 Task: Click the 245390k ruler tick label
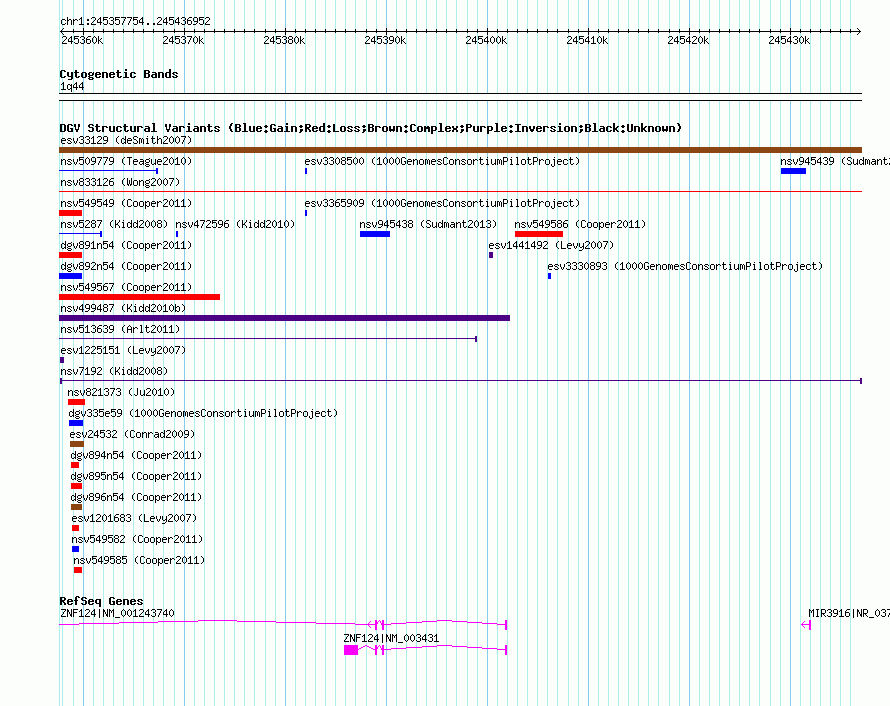385,40
